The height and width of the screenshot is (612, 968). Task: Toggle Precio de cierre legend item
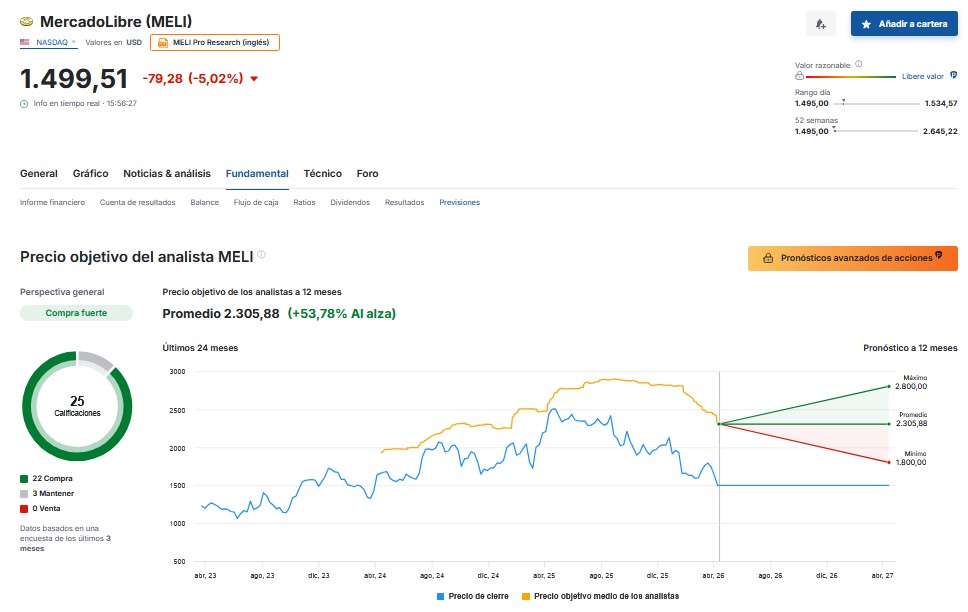tap(472, 597)
